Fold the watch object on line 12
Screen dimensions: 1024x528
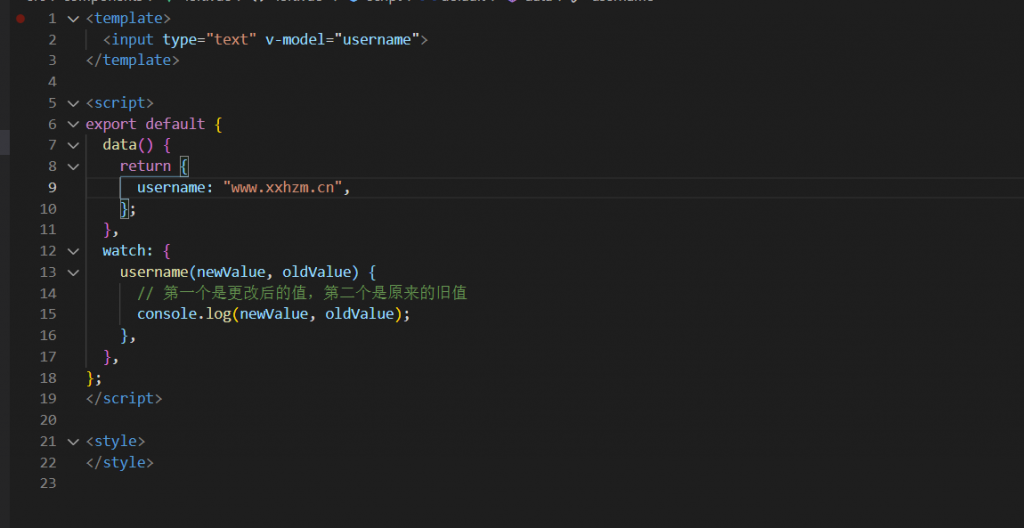point(72,251)
